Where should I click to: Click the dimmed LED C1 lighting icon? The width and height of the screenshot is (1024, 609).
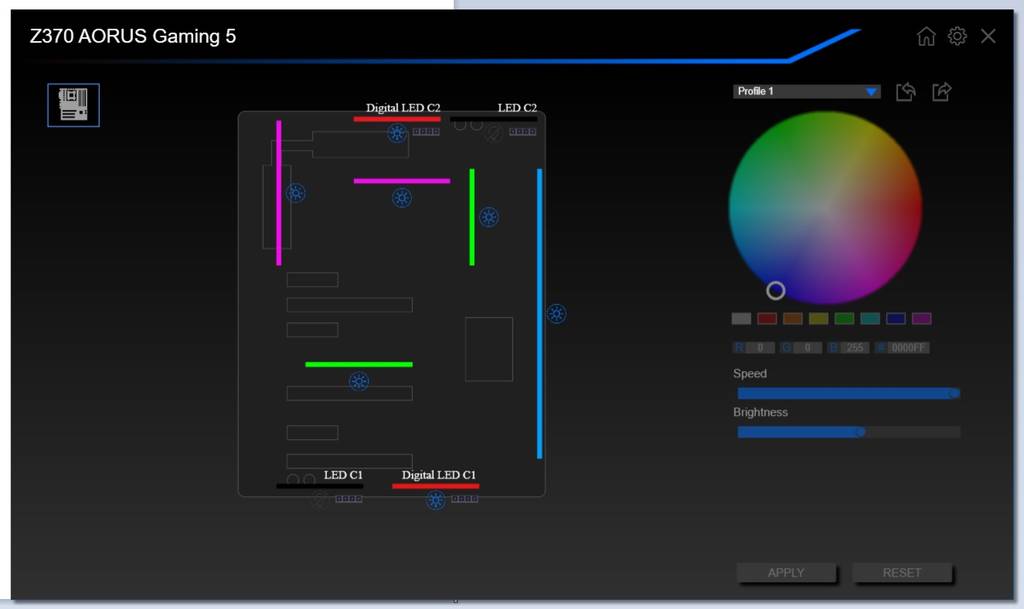[319, 501]
